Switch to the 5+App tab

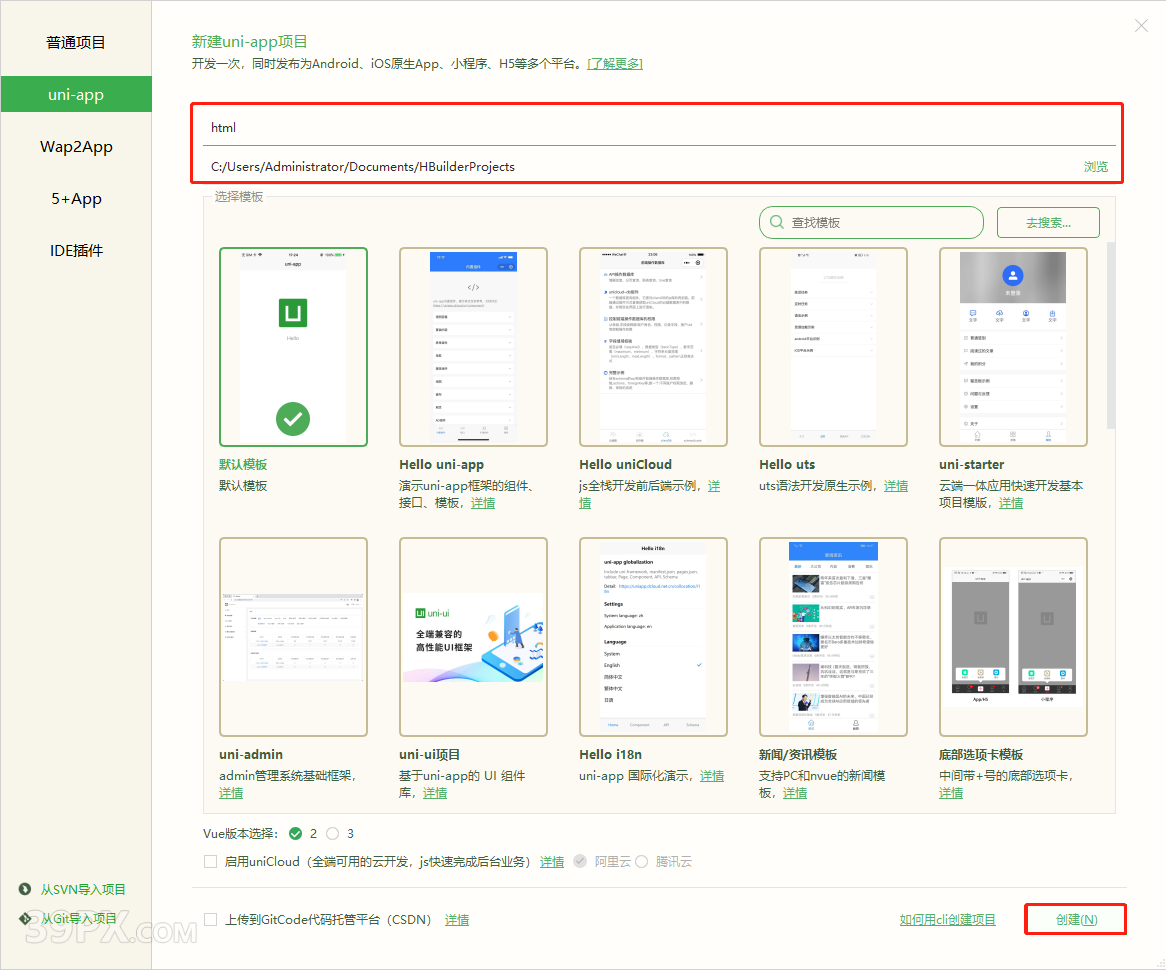[76, 199]
